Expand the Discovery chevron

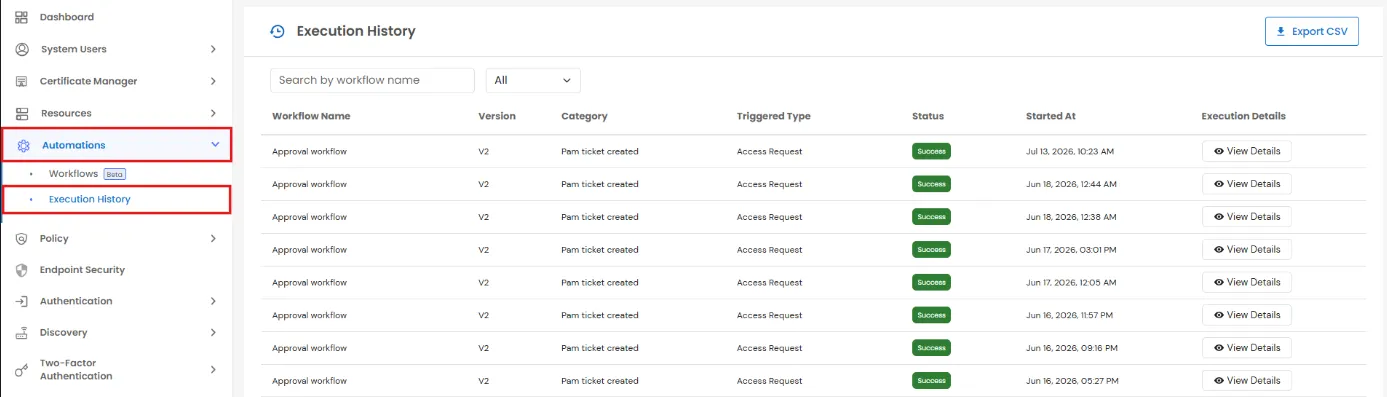(213, 332)
